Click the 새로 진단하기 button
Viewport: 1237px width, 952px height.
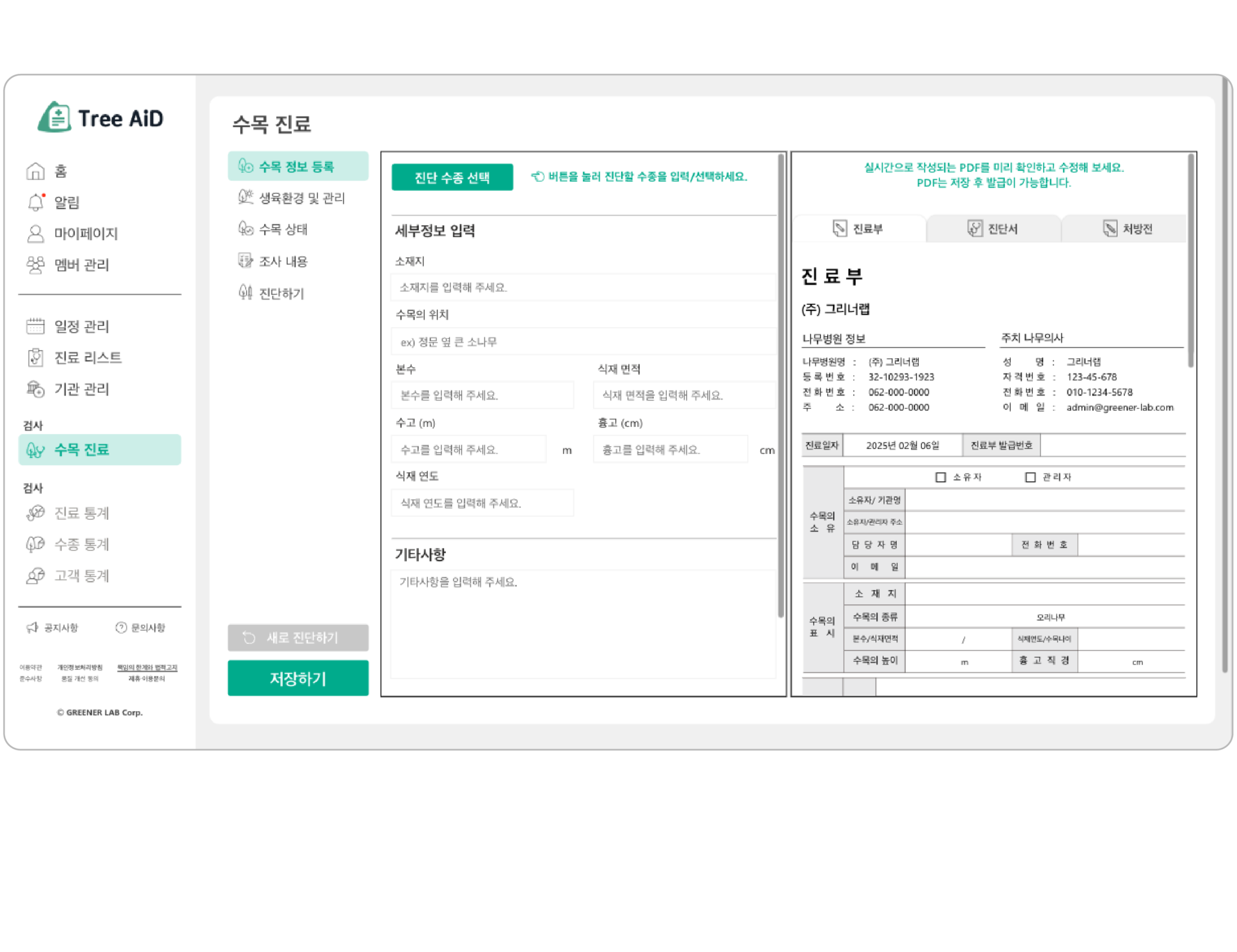point(298,638)
